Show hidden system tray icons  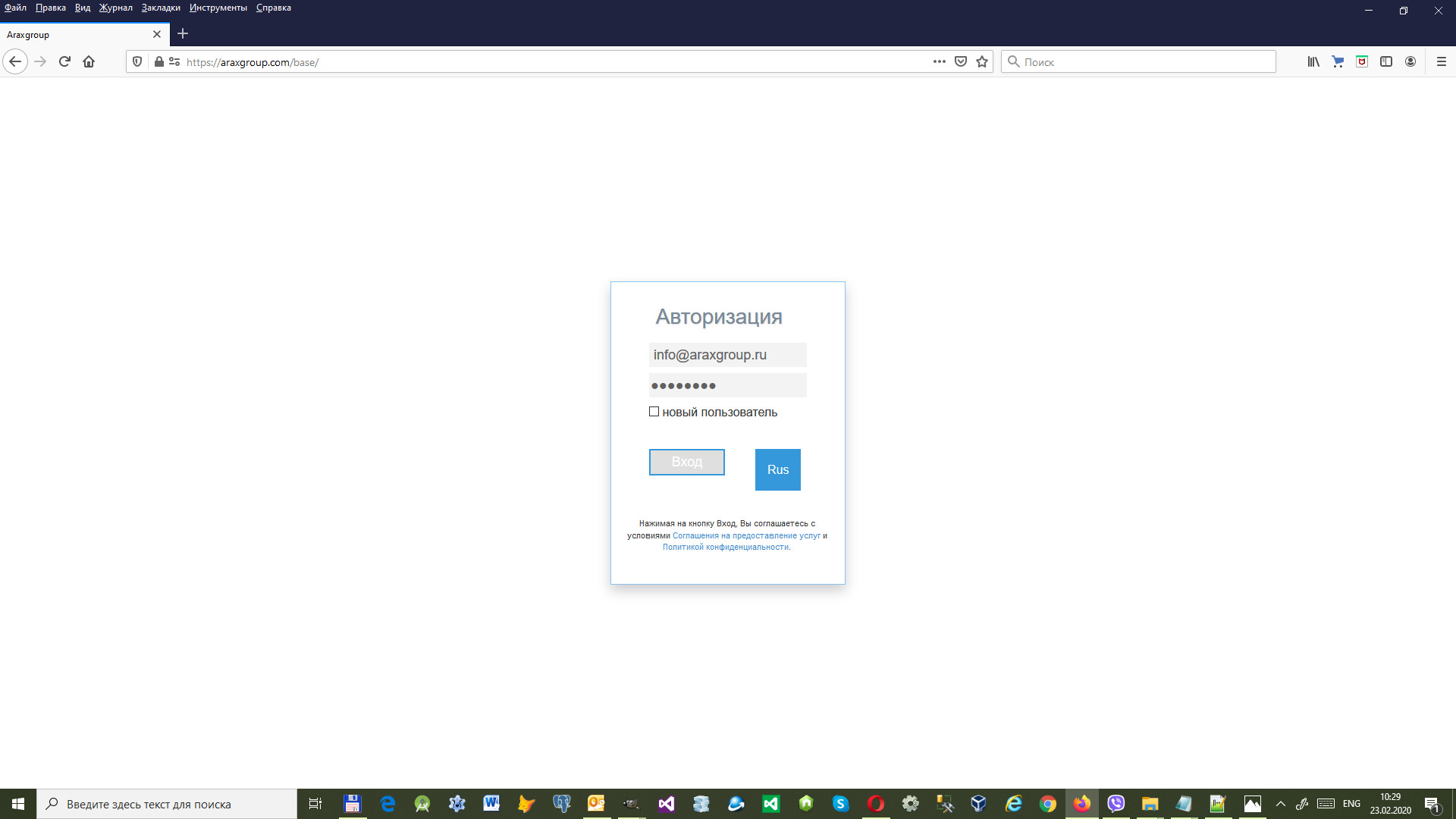tap(1281, 804)
